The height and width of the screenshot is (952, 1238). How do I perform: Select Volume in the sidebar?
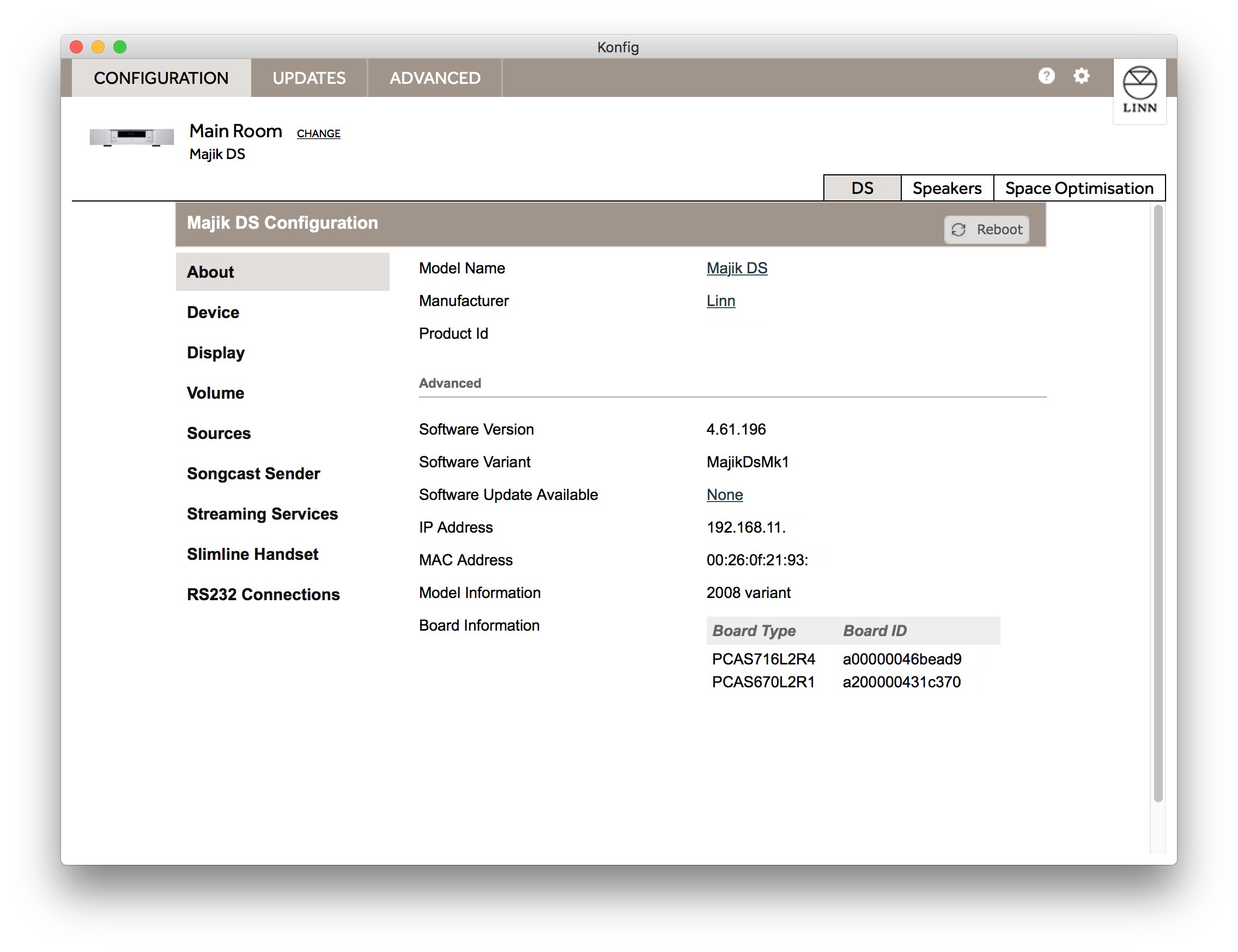coord(215,393)
